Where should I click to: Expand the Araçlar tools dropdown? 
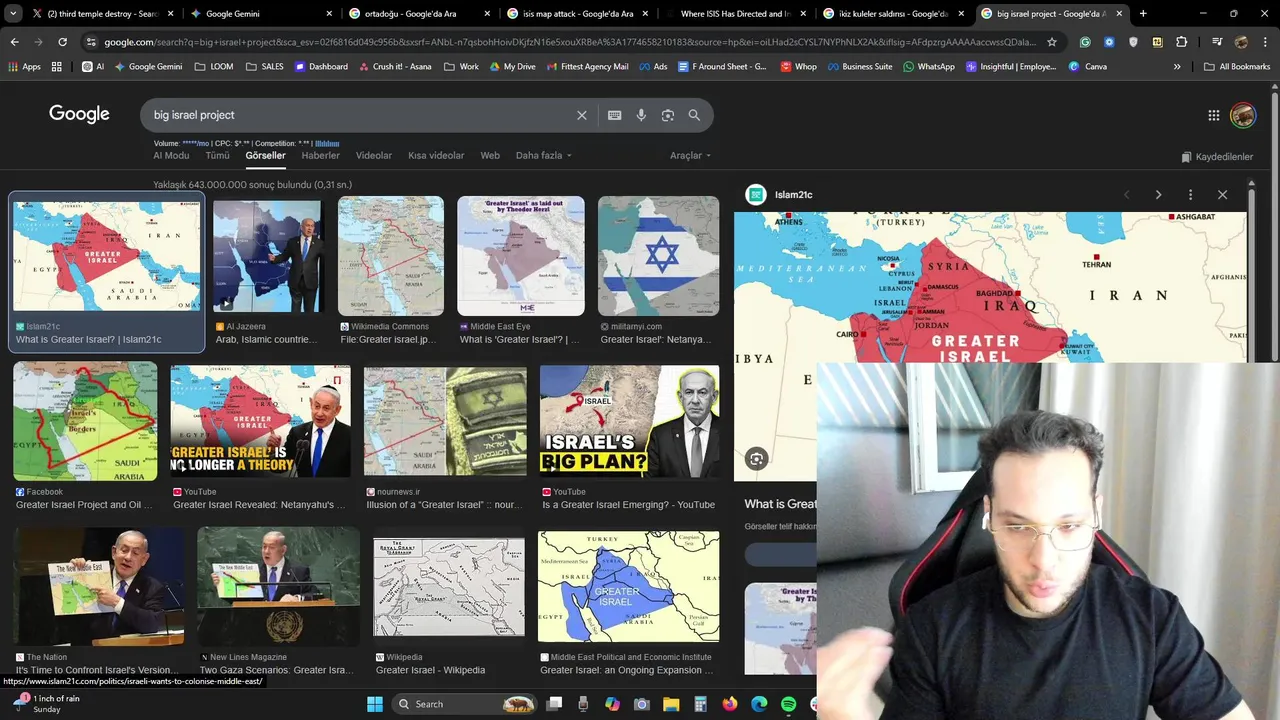690,156
